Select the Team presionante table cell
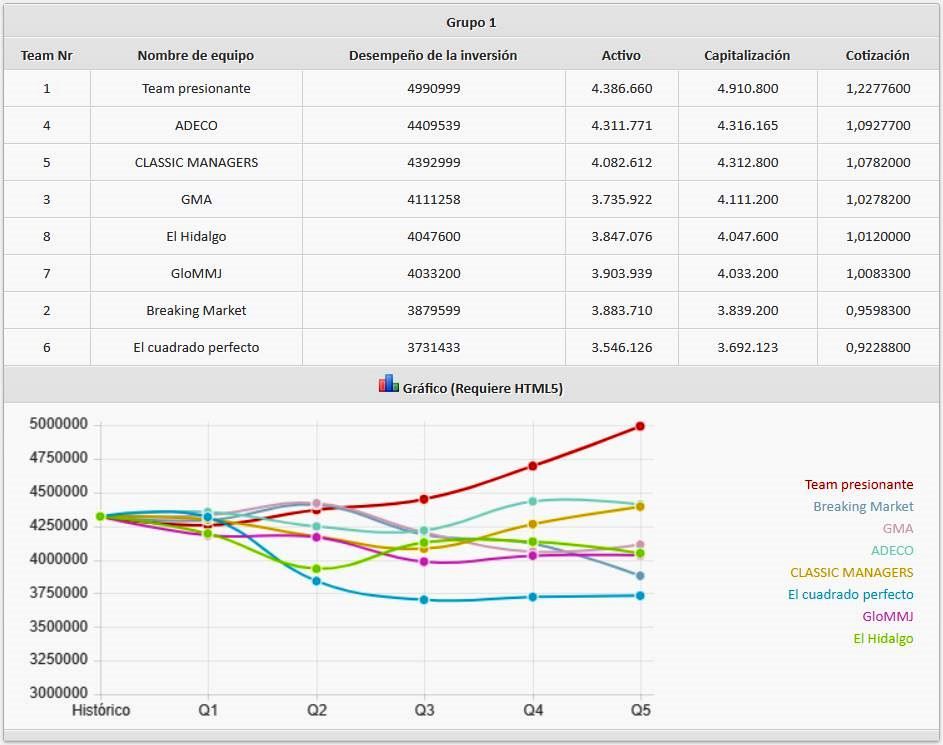The height and width of the screenshot is (745, 943). tap(196, 88)
